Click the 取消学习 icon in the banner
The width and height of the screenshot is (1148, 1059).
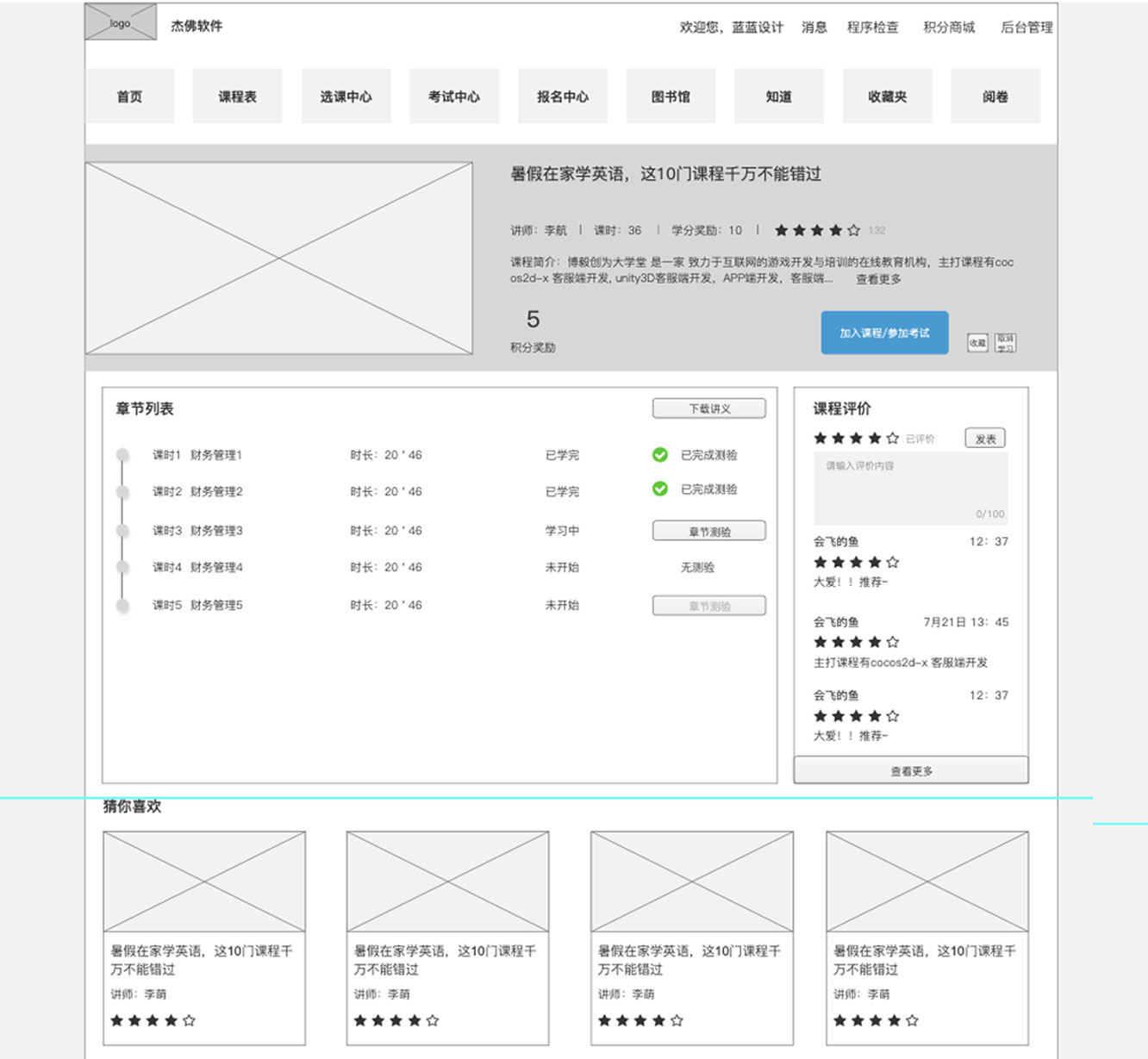pyautogui.click(x=1005, y=343)
